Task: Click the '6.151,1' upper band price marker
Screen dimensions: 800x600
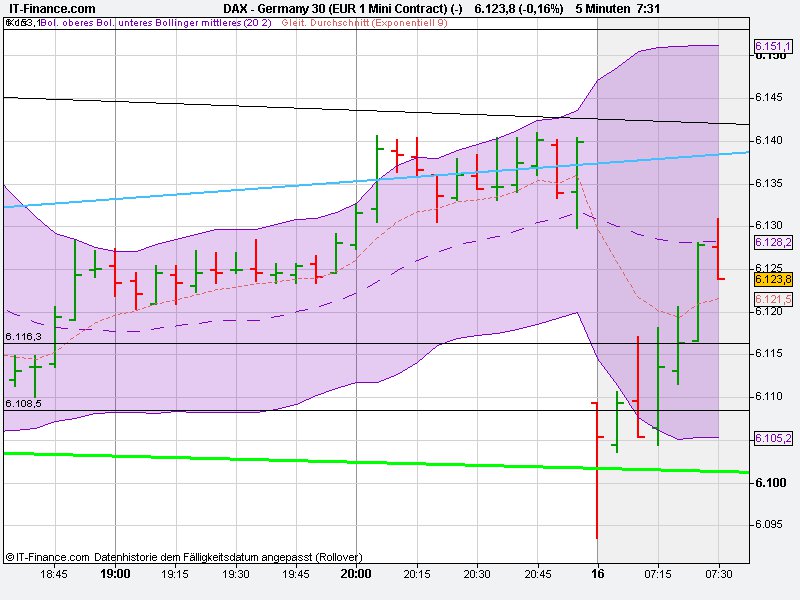Action: tap(772, 45)
